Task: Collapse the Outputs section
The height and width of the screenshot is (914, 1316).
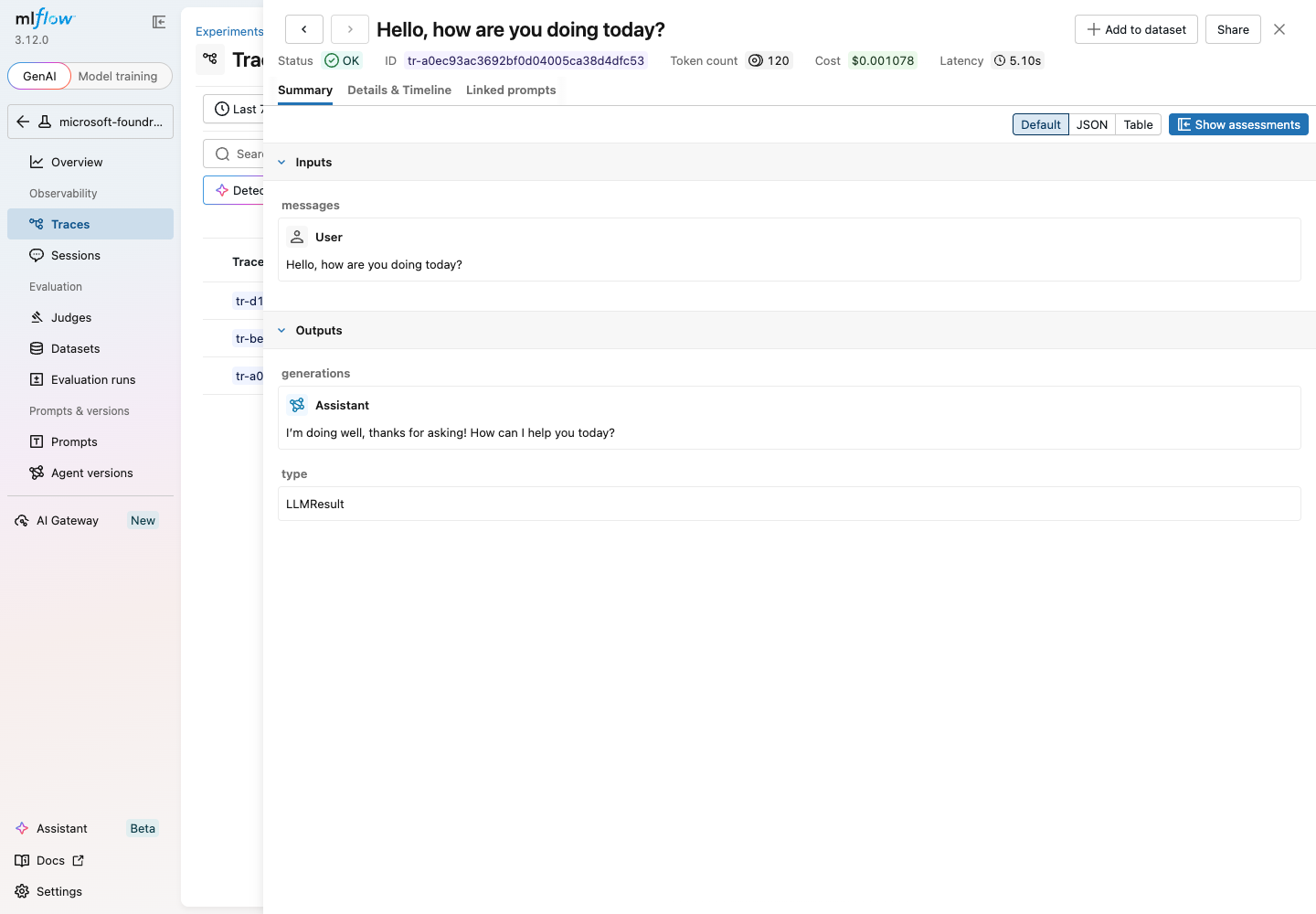Action: click(281, 330)
